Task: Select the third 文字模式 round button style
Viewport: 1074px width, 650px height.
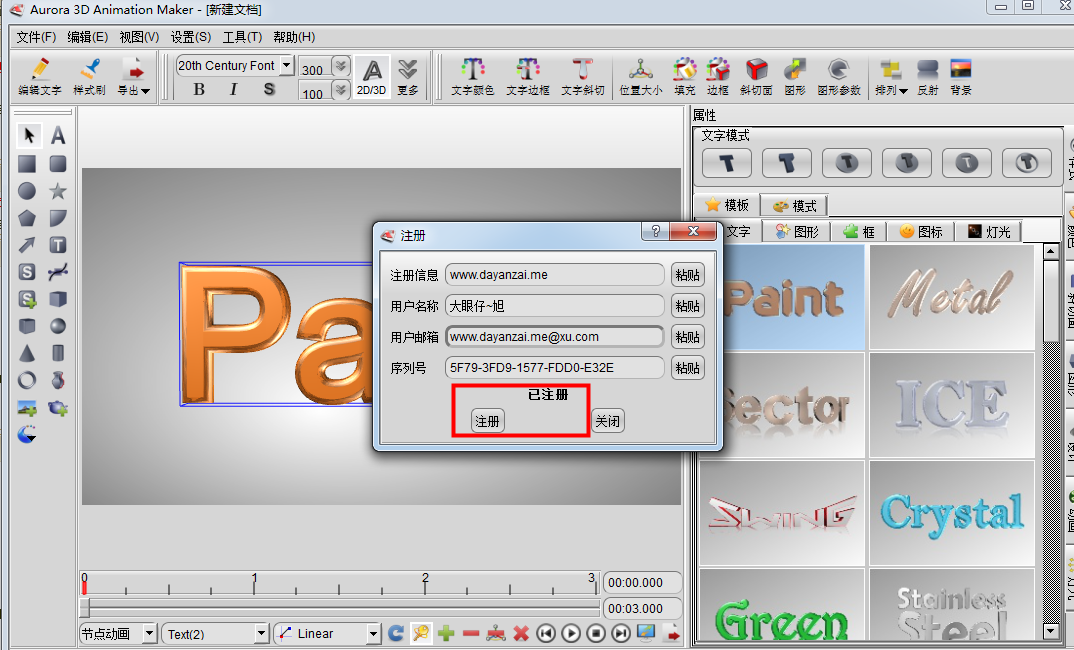Action: (847, 163)
